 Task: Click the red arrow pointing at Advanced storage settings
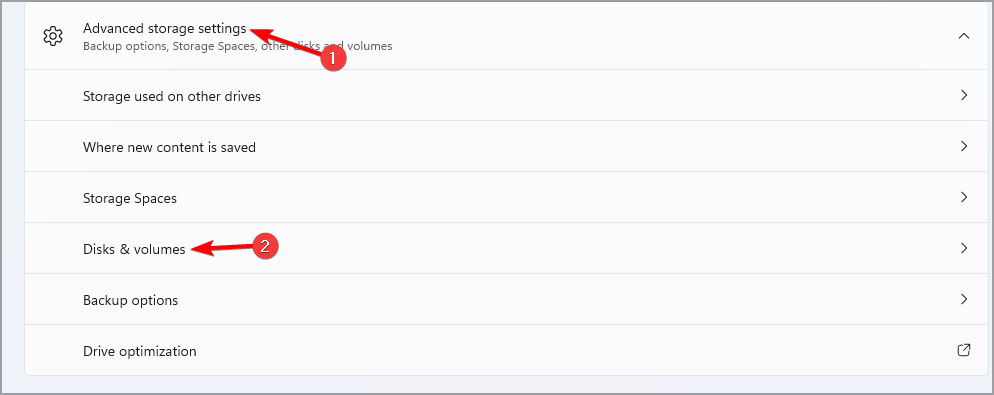point(285,39)
